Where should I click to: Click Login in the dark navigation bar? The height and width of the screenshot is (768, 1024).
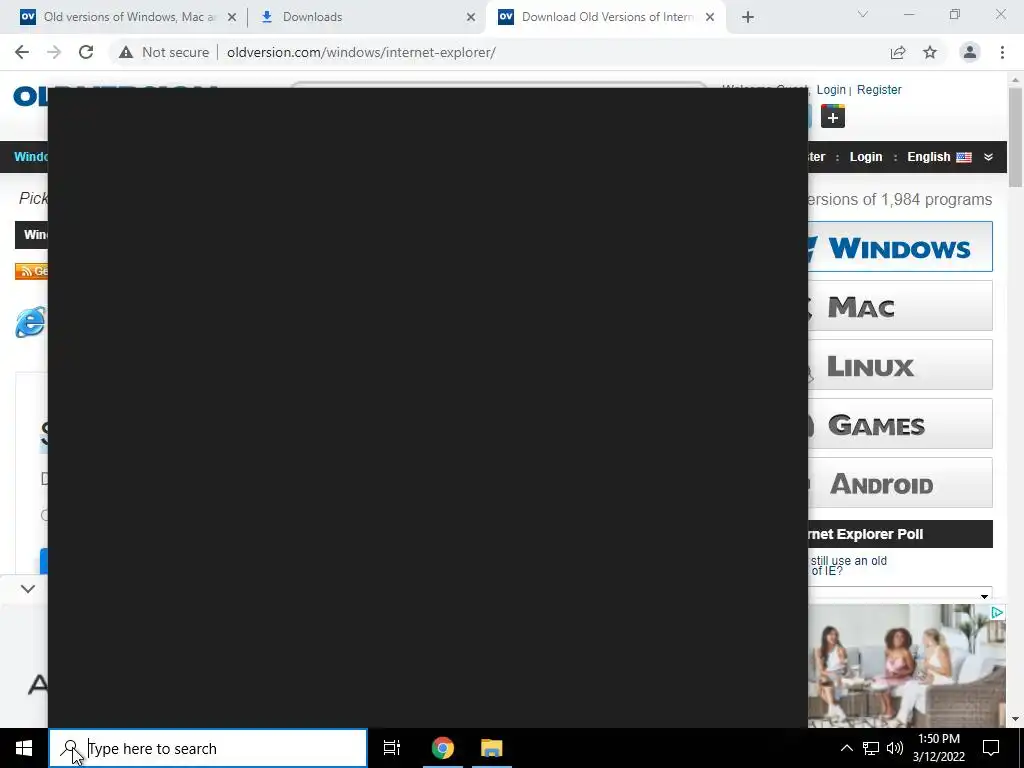pos(866,157)
